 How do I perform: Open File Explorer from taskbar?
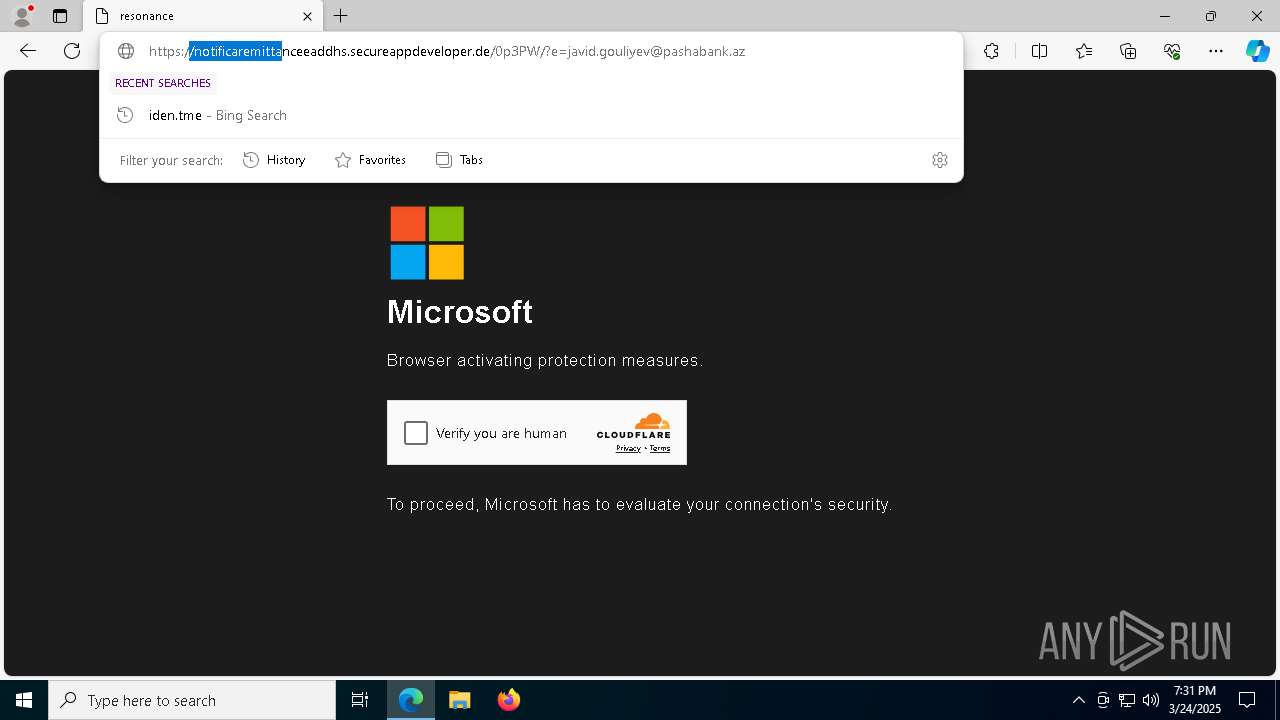click(x=459, y=700)
